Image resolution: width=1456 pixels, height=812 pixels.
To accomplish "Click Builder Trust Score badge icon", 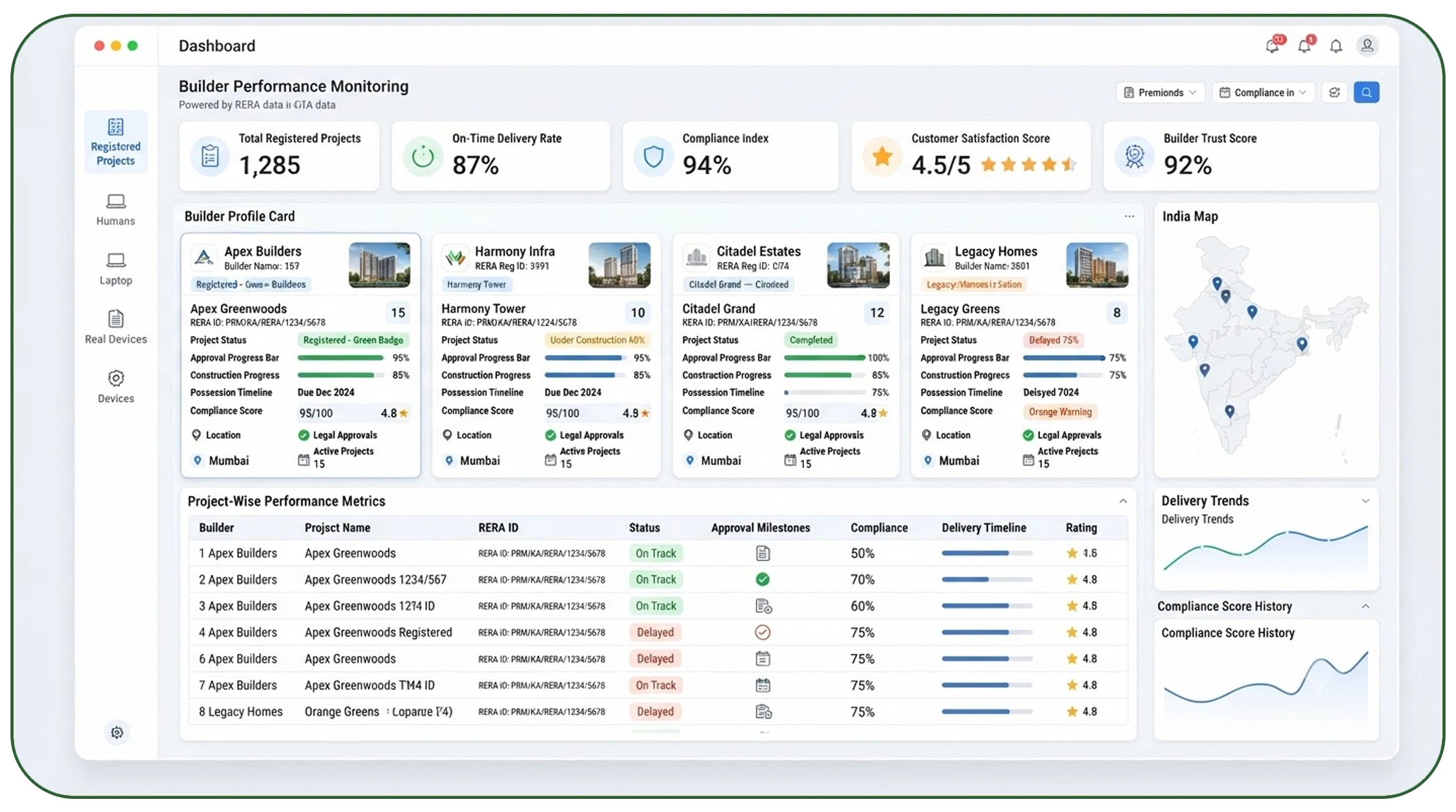I will (x=1134, y=156).
